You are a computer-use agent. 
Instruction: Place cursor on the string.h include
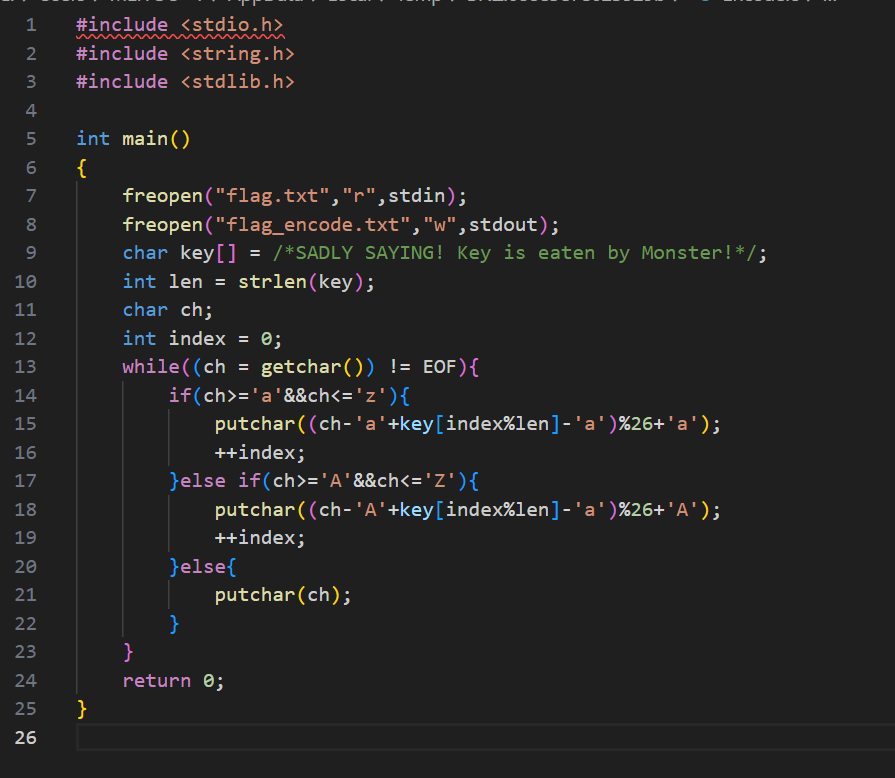(x=237, y=53)
